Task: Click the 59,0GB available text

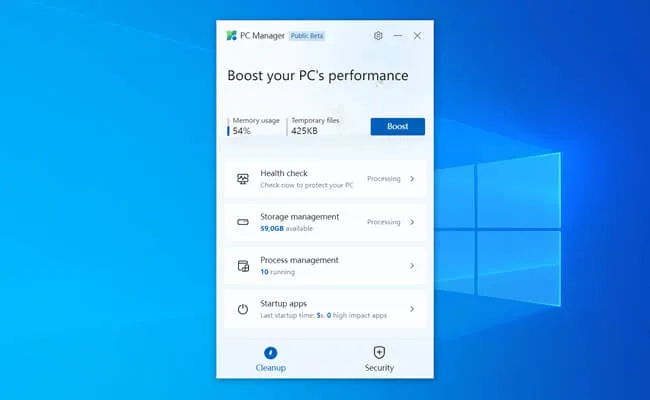Action: (286, 228)
